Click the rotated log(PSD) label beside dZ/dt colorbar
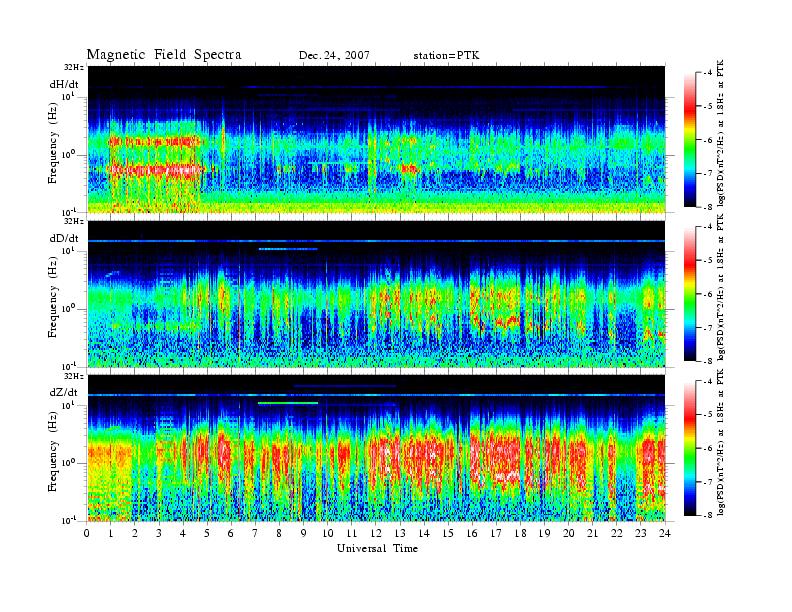 pyautogui.click(x=721, y=442)
